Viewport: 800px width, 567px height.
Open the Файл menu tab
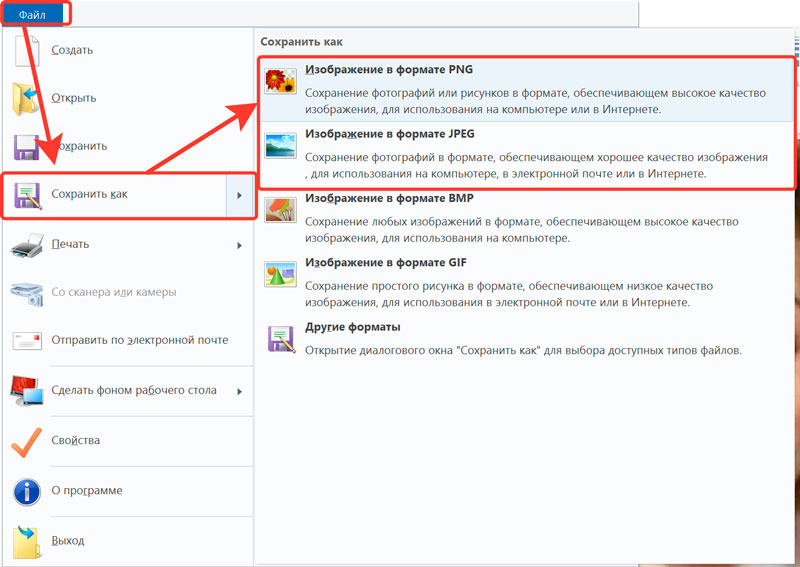(x=32, y=14)
